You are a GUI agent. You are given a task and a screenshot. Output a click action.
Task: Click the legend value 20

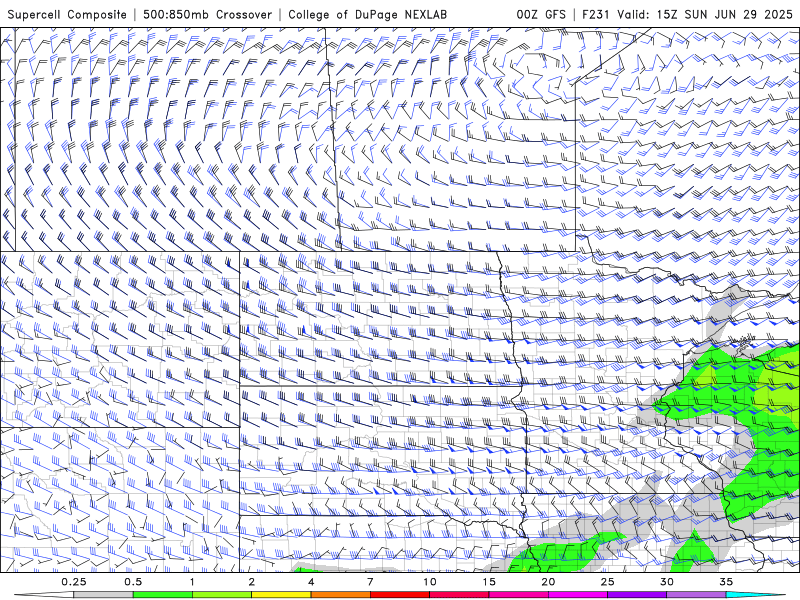(x=548, y=582)
